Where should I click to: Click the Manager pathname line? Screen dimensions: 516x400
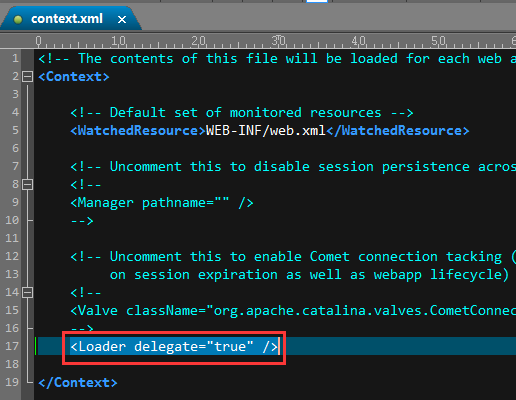coord(162,203)
